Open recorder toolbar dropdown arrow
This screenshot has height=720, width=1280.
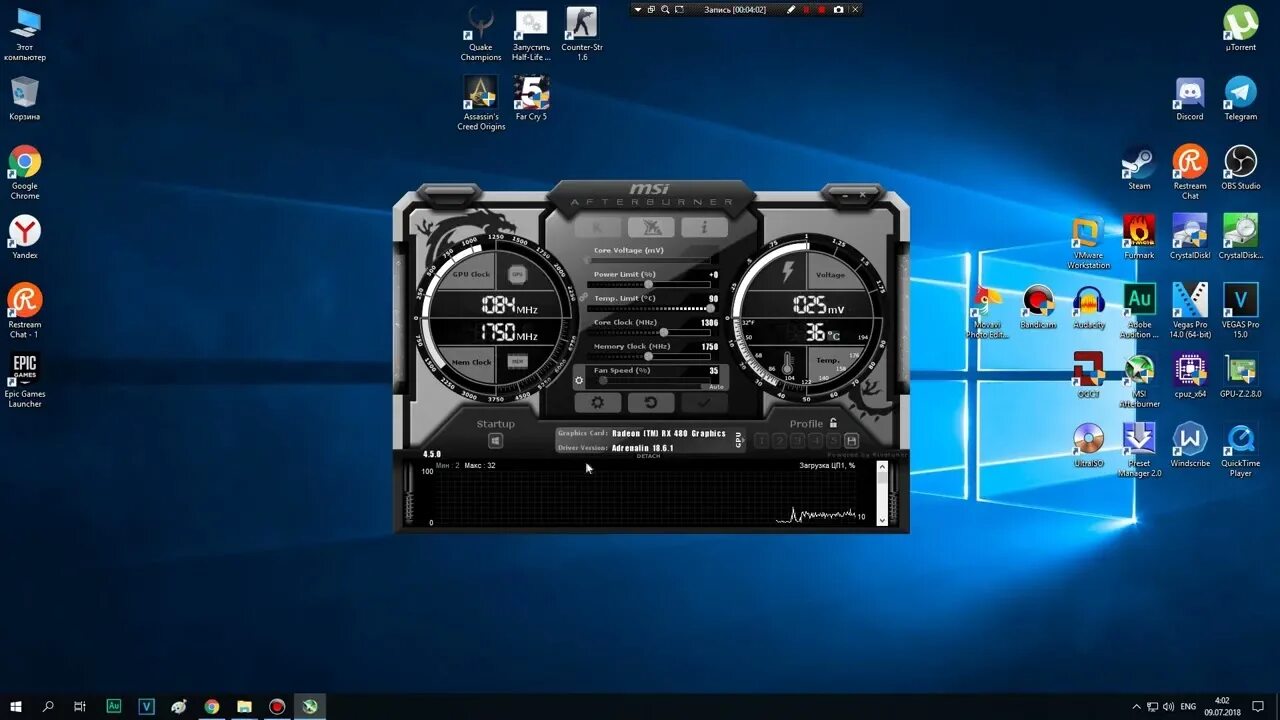tap(638, 9)
